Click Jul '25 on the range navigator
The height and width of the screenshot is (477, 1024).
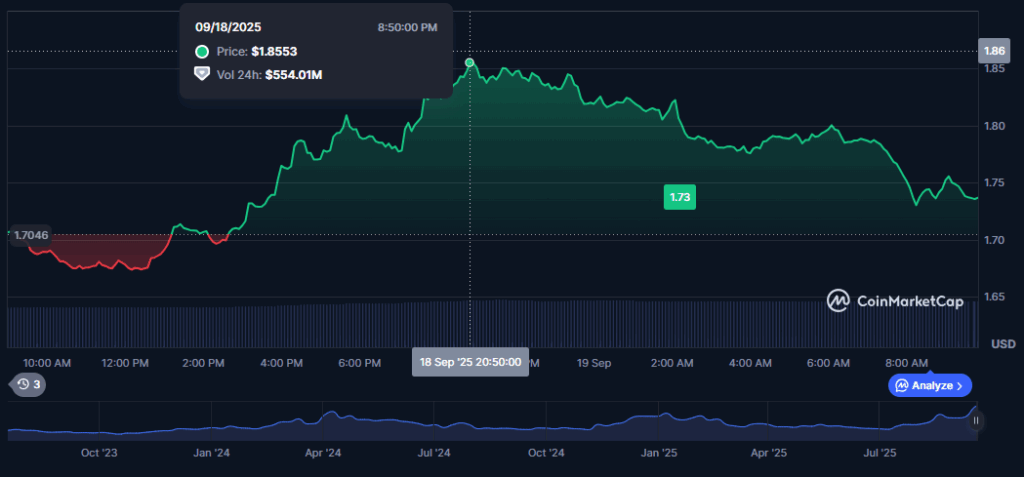[880, 453]
